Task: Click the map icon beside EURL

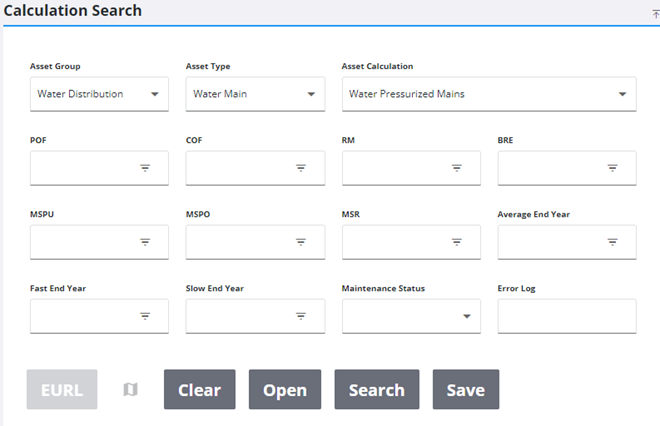Action: (x=130, y=390)
